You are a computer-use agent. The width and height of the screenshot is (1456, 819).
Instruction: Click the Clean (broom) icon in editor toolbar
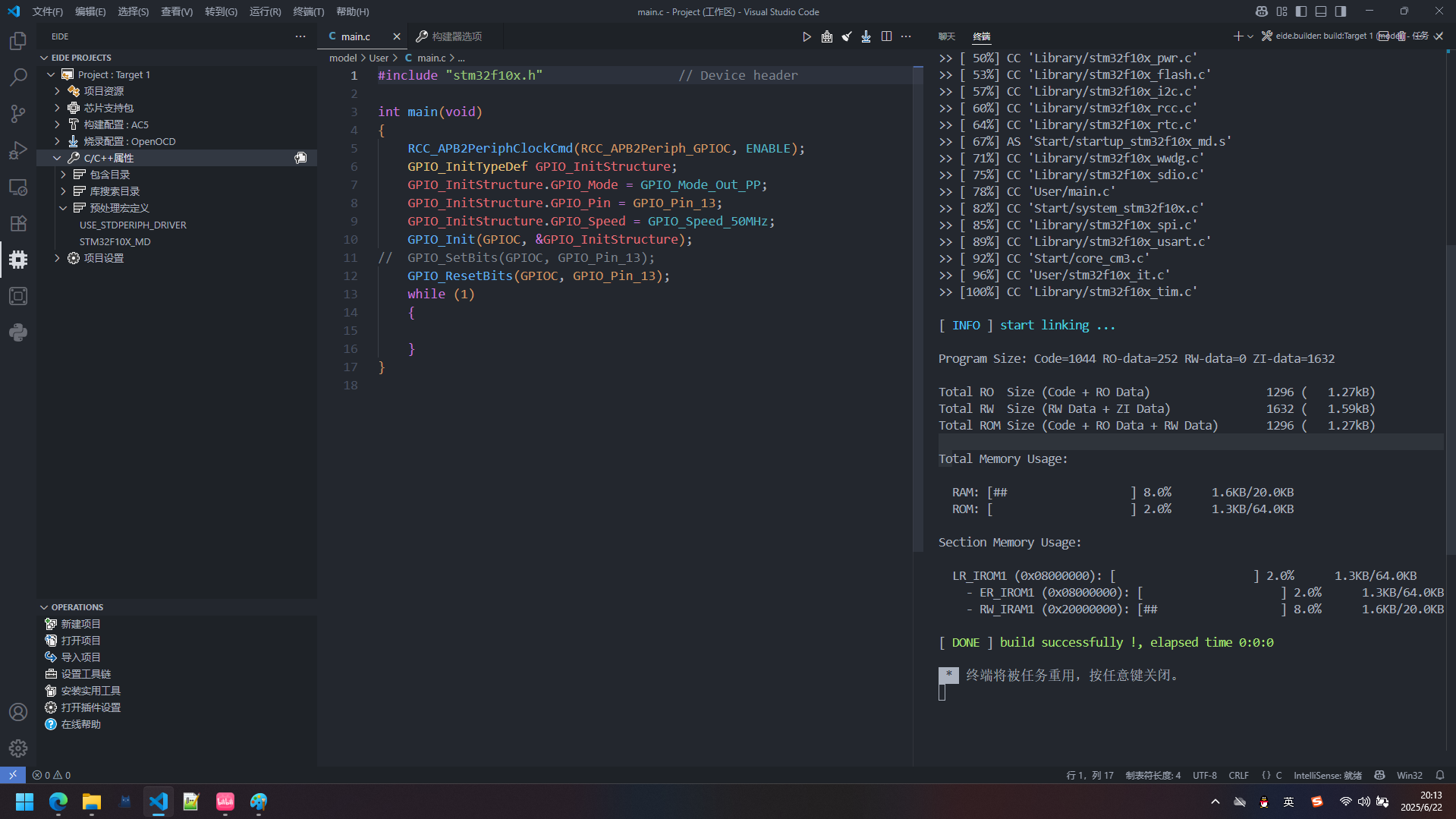pyautogui.click(x=847, y=36)
